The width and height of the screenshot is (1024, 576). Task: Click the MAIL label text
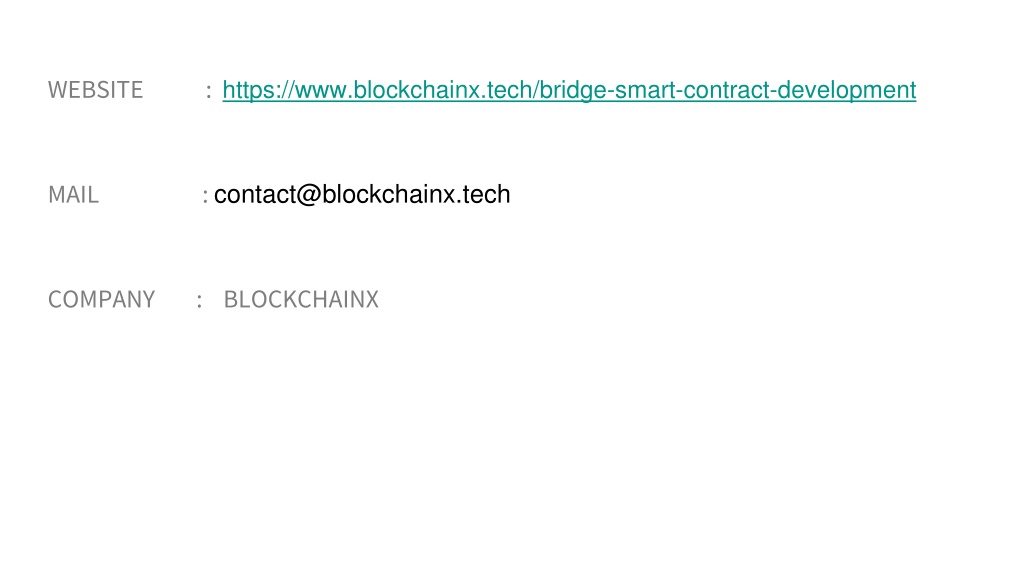coord(73,195)
